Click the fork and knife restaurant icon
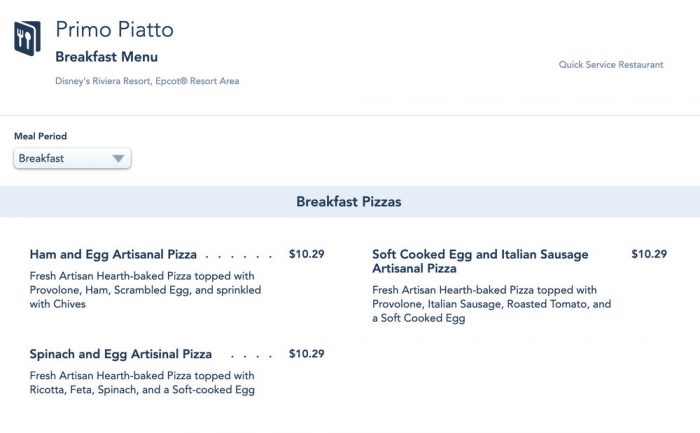Viewport: 700px width, 433px height. click(x=27, y=39)
